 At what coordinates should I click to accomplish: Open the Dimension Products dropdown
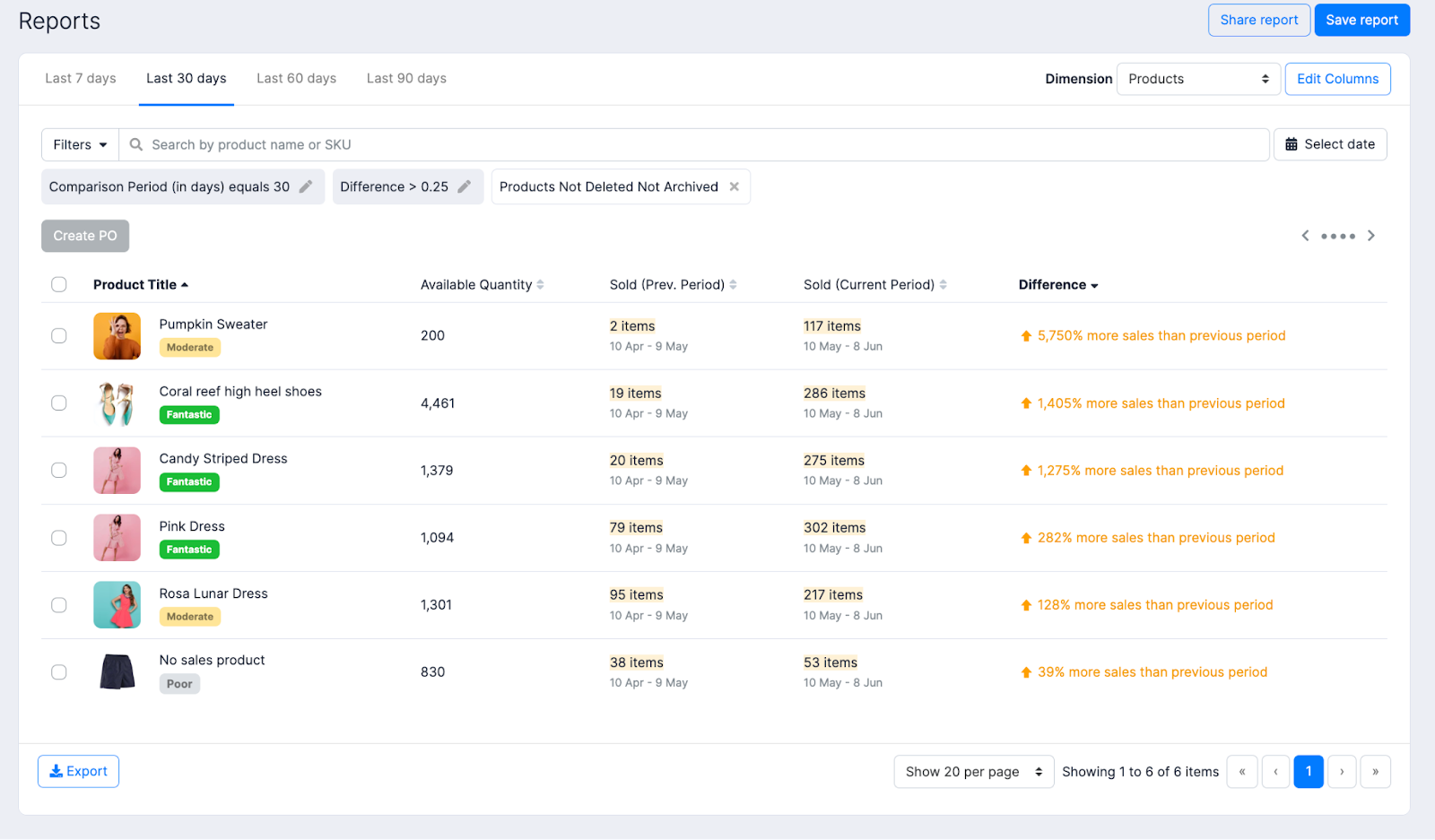[1197, 78]
